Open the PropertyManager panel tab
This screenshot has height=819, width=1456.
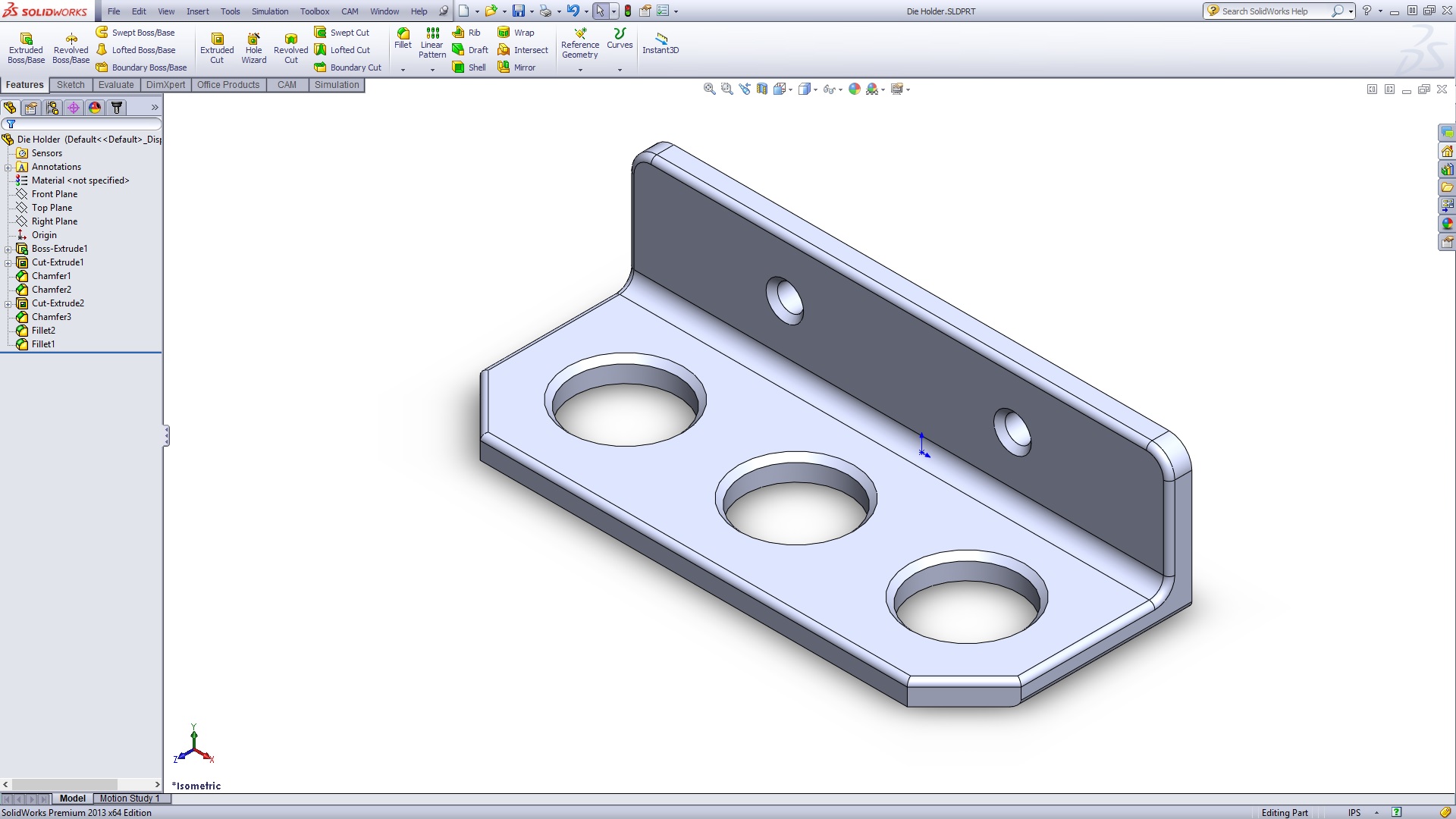31,108
